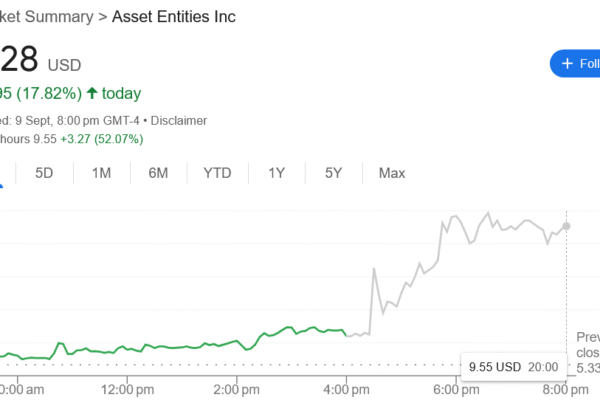
Task: Click the Follow button
Action: click(576, 63)
